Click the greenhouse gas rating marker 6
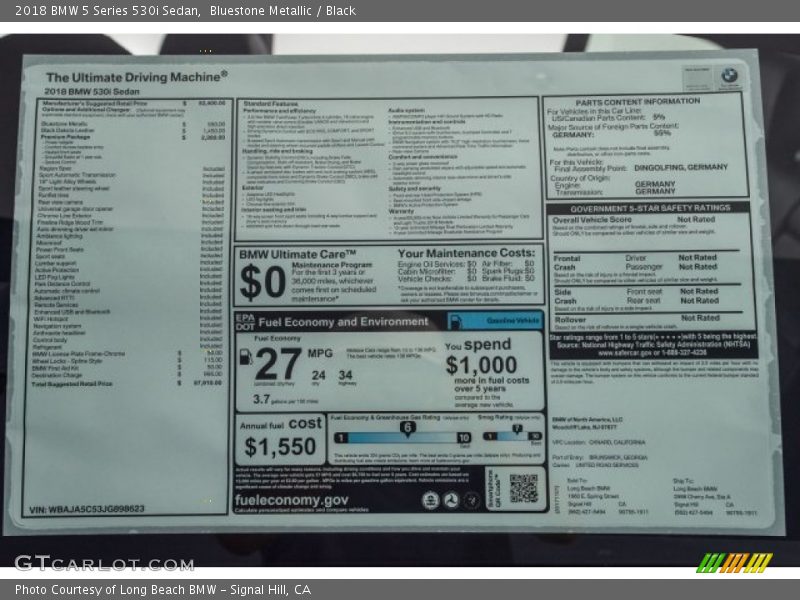This screenshot has width=800, height=600. click(x=407, y=428)
